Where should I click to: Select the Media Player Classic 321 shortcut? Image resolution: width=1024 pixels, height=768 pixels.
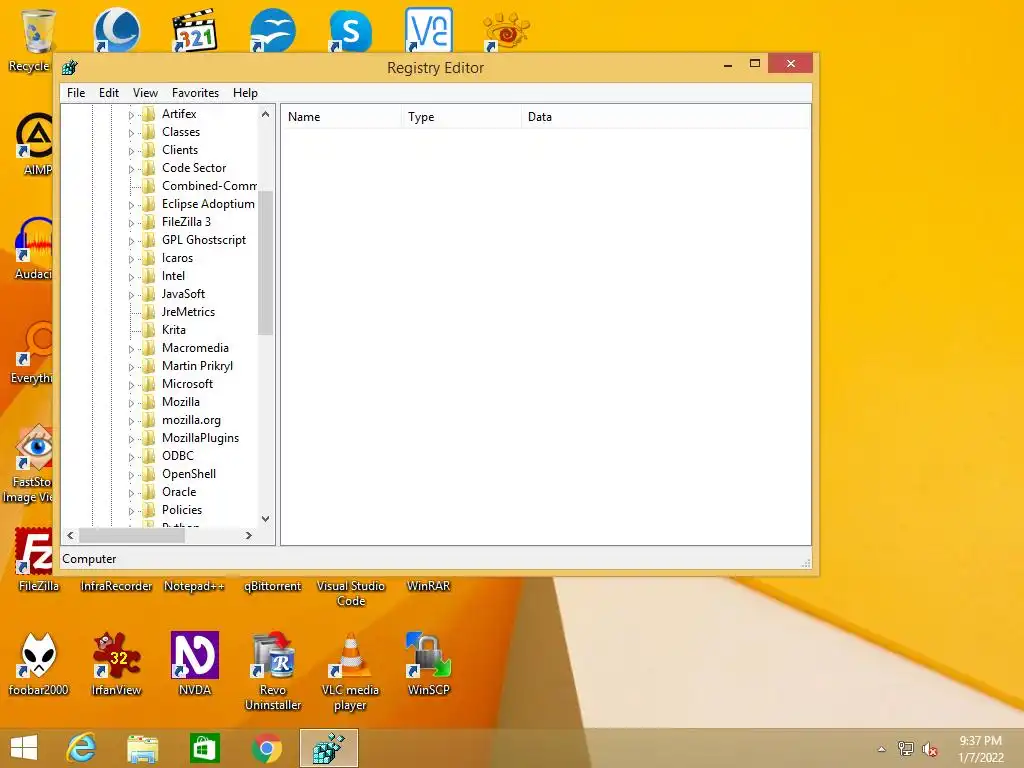[195, 30]
